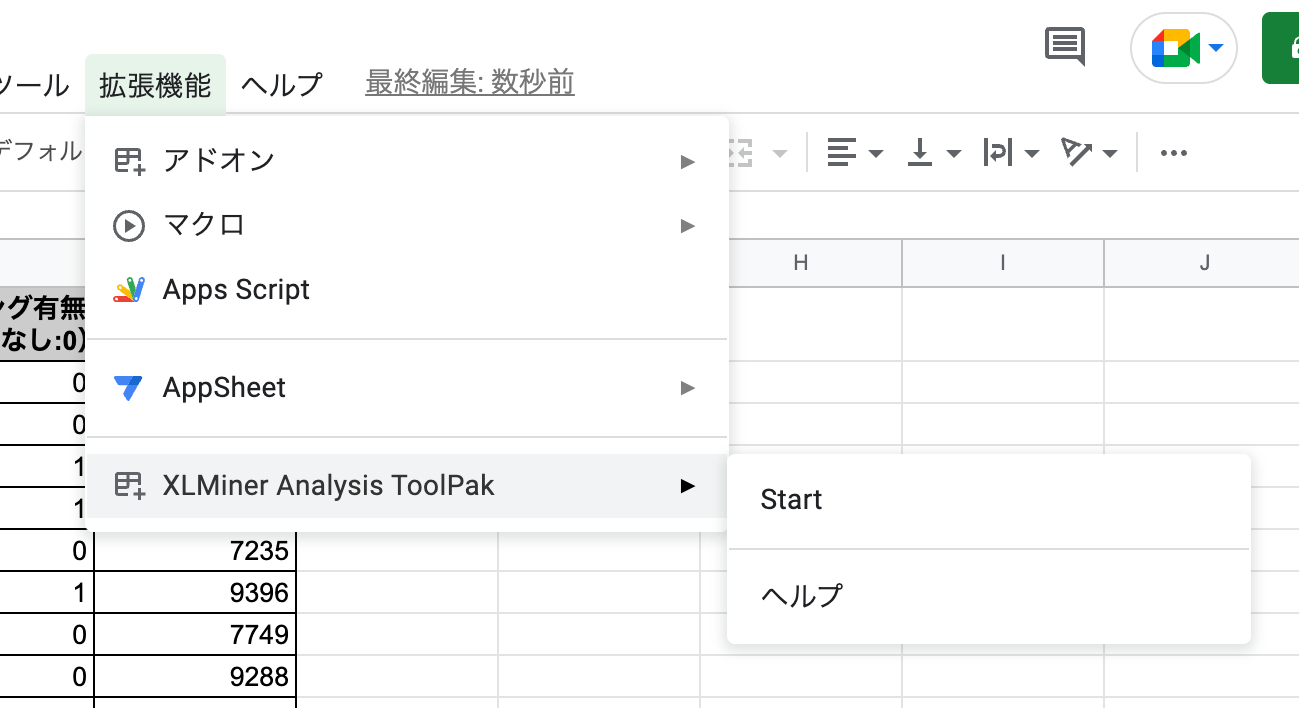Expand arrow beside マクロ
1299x708 pixels.
687,226
